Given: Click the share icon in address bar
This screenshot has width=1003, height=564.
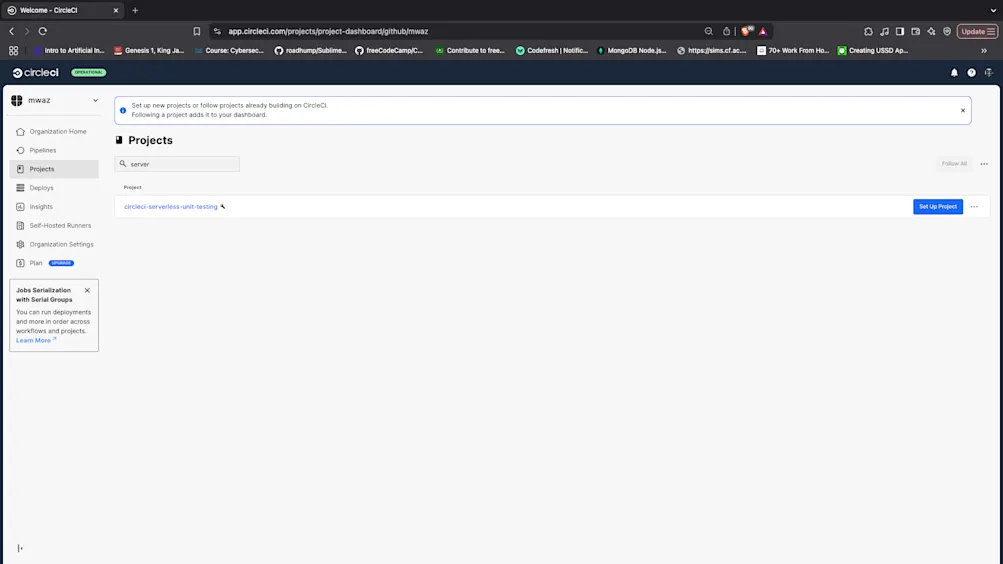Looking at the screenshot, I should pos(726,31).
